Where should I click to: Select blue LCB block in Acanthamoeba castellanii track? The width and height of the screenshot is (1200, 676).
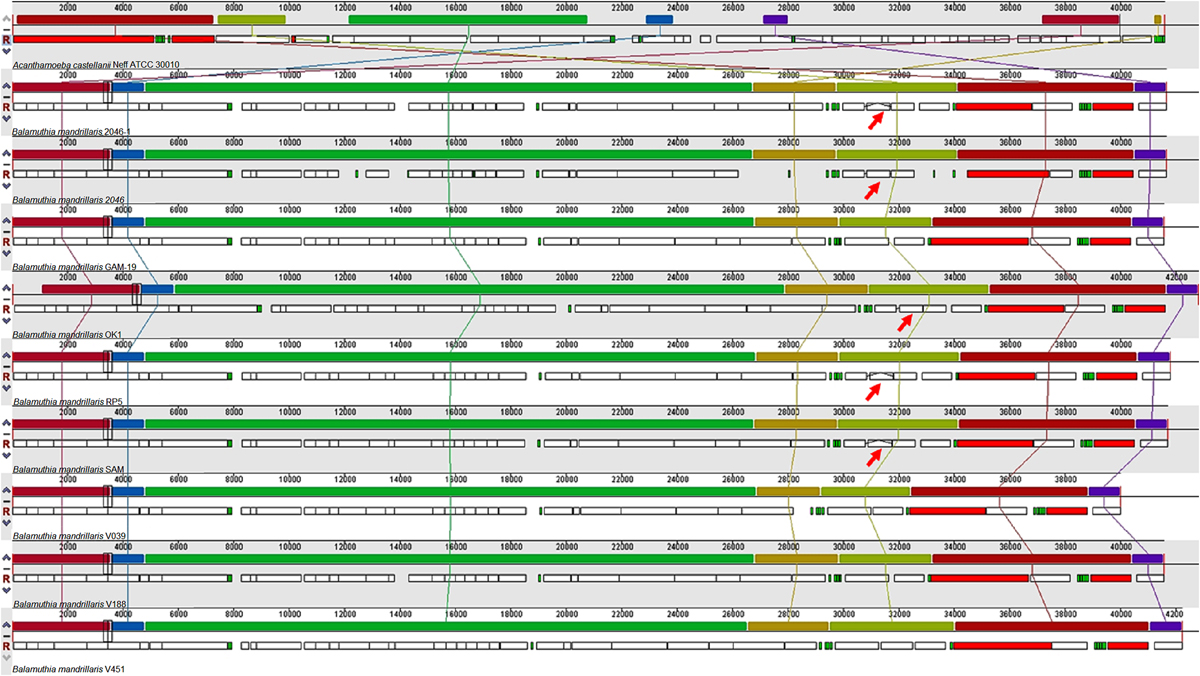659,19
